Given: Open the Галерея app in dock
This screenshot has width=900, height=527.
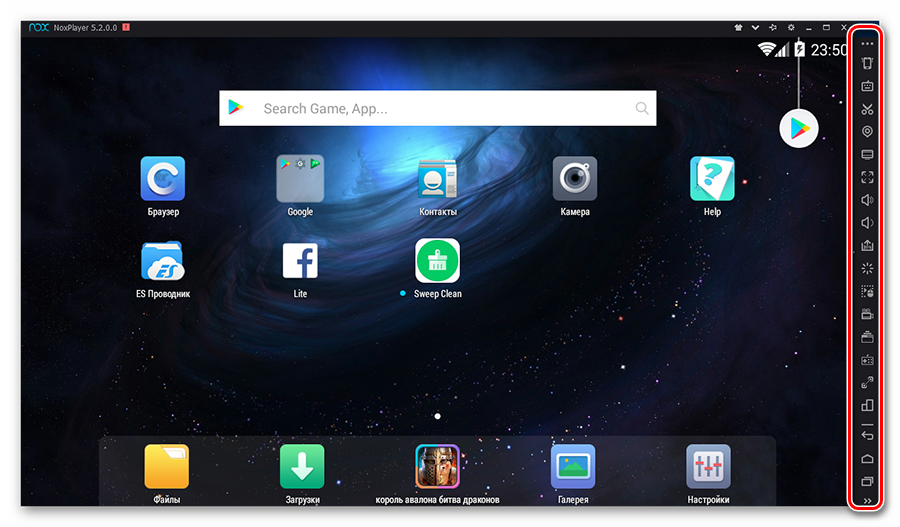Looking at the screenshot, I should (573, 467).
